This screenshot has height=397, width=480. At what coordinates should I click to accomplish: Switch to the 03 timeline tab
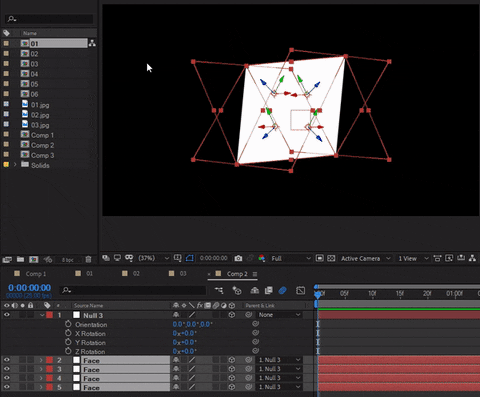point(183,274)
